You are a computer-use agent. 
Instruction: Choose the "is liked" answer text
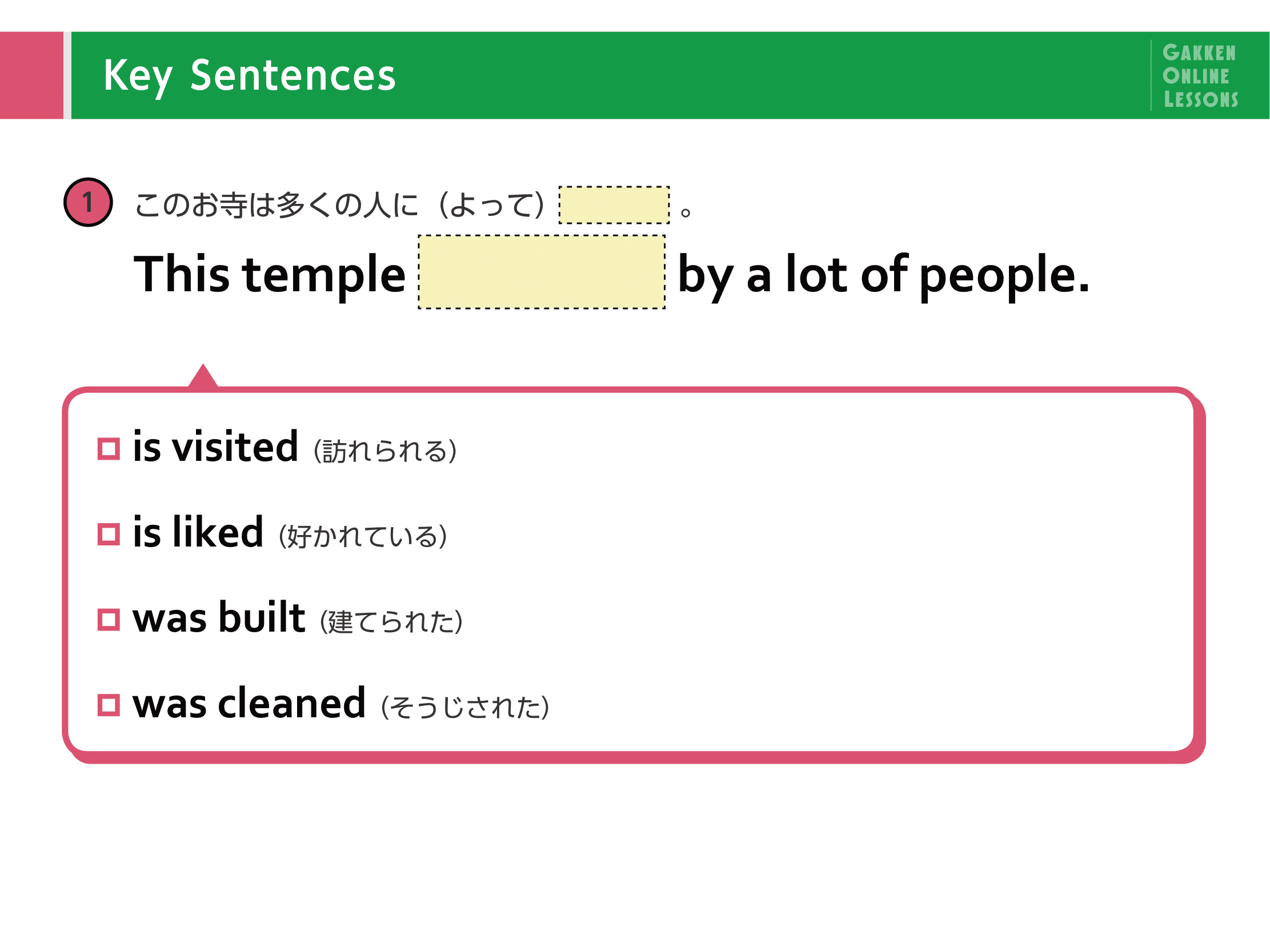tap(198, 532)
